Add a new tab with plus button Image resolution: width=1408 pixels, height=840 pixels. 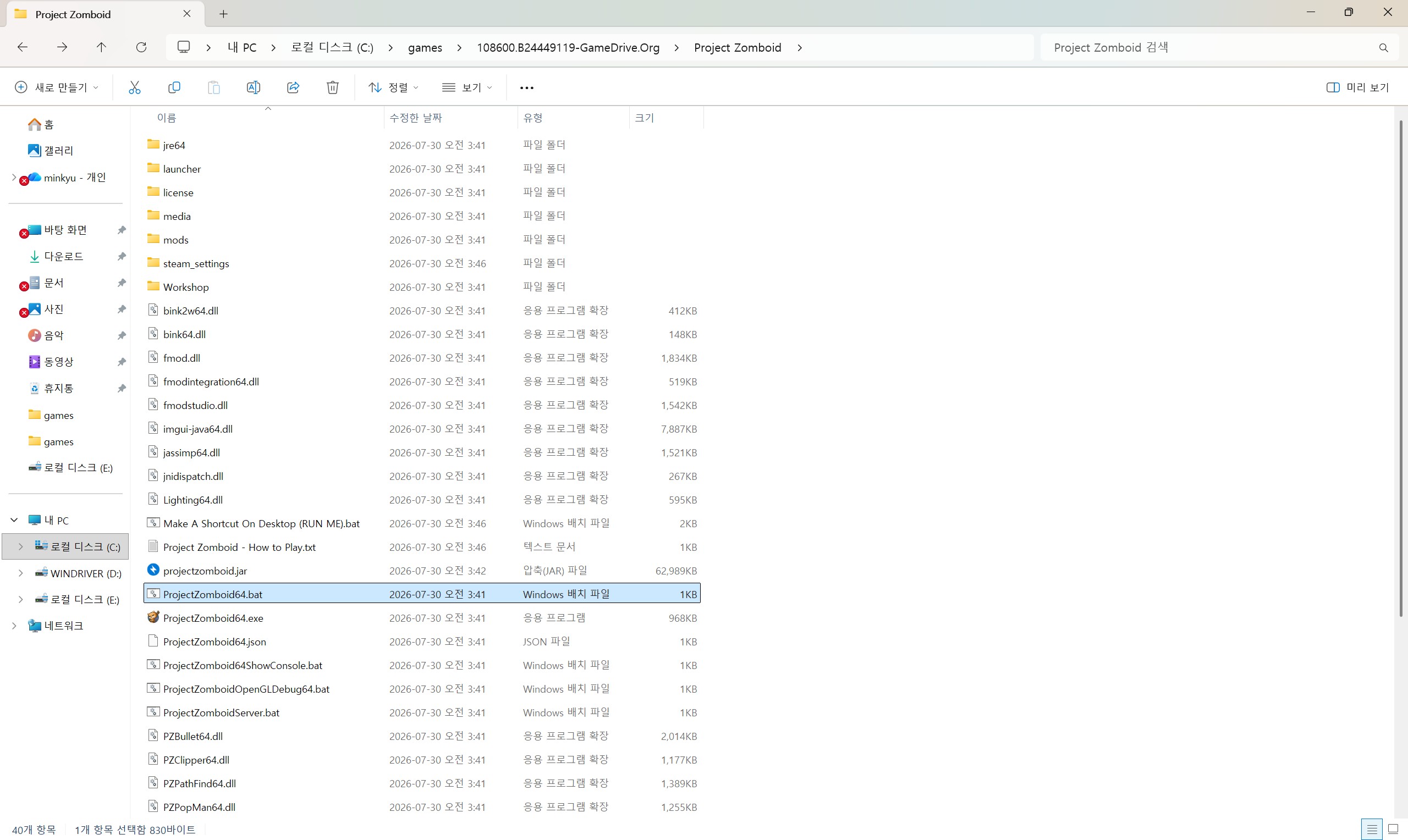224,14
